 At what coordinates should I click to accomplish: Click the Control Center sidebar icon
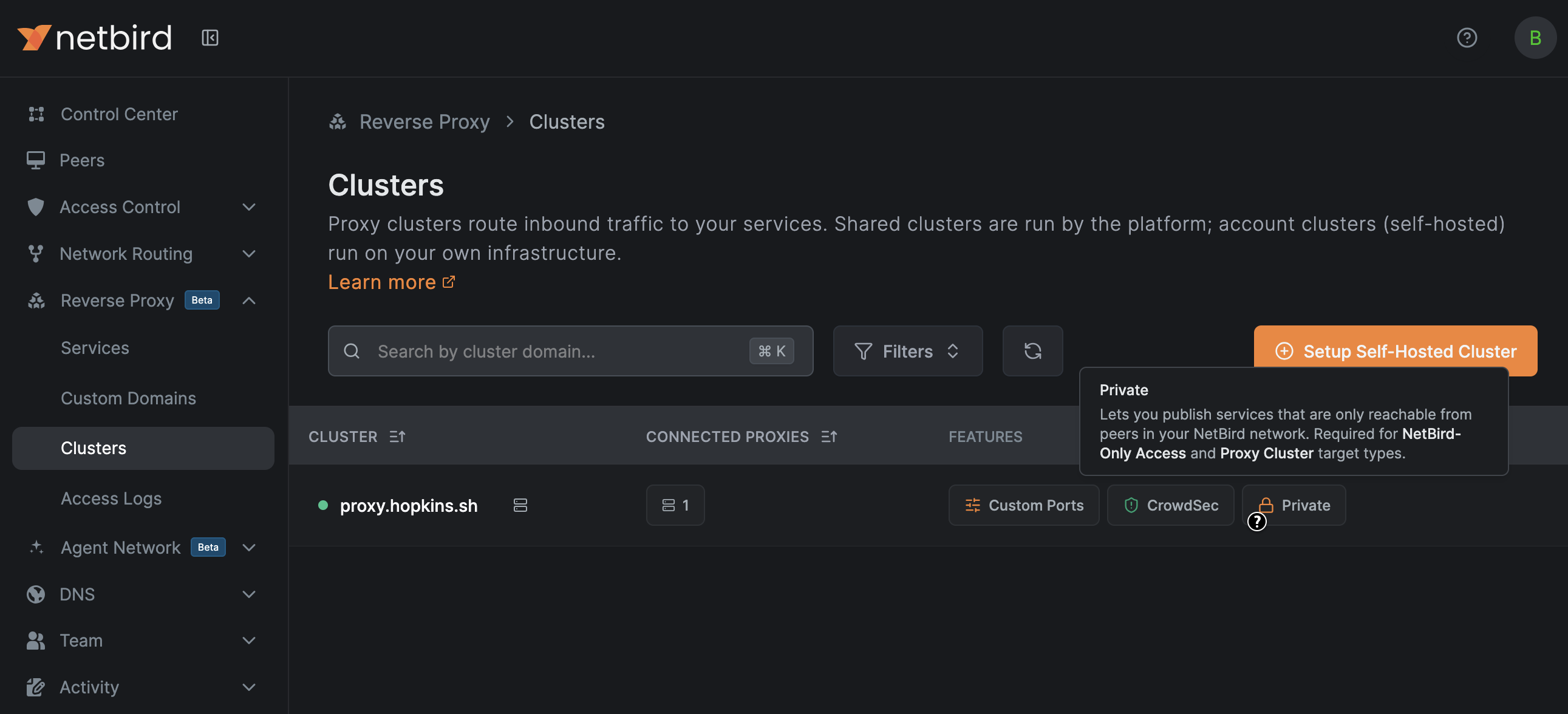(x=36, y=114)
